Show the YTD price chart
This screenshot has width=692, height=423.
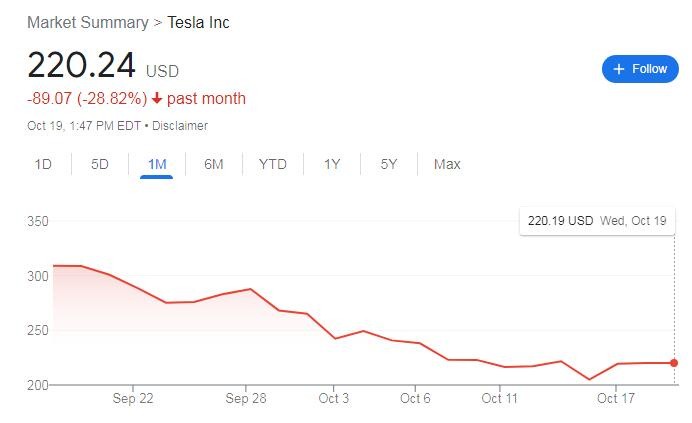coord(272,164)
